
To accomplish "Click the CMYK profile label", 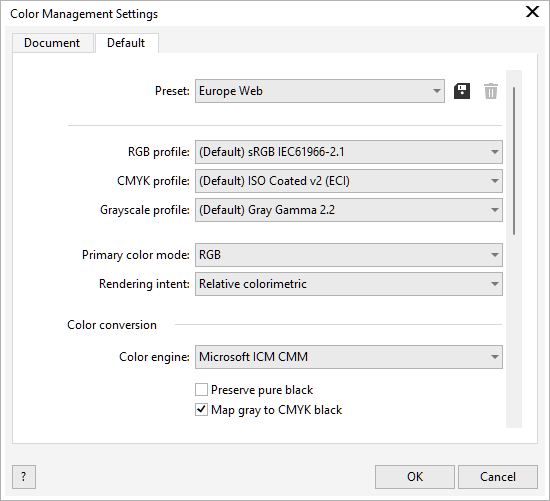I will (153, 181).
